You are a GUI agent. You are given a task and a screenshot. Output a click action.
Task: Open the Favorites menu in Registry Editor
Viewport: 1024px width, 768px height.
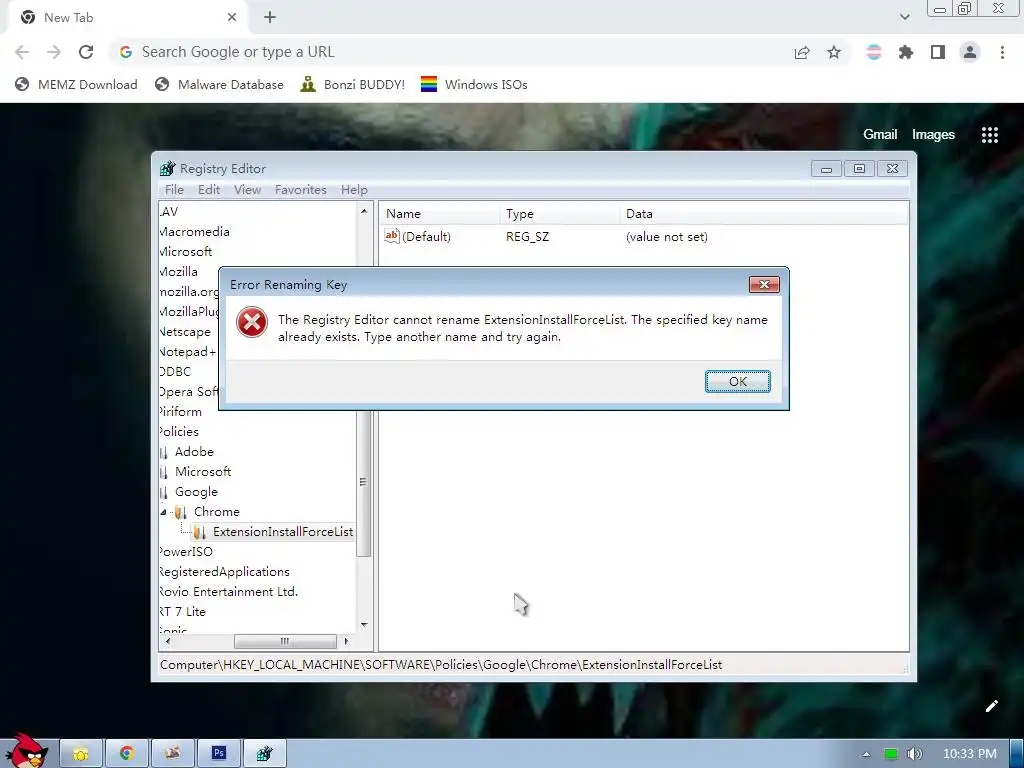pos(300,189)
